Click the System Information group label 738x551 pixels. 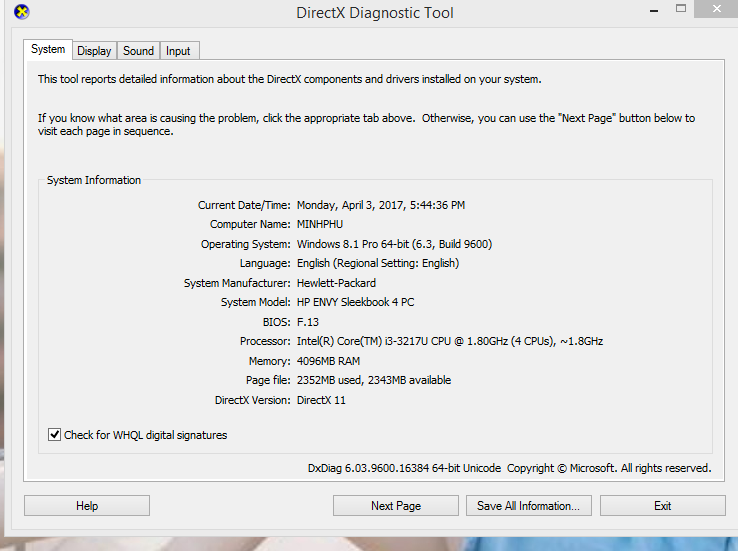click(94, 180)
